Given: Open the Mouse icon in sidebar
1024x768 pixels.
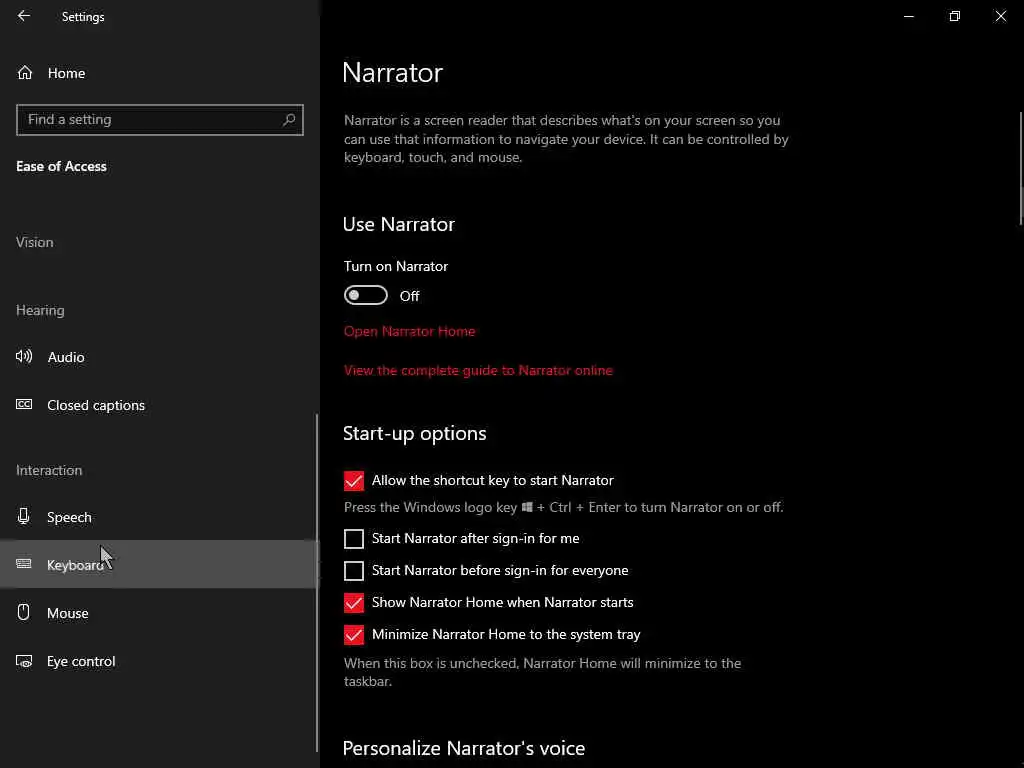Looking at the screenshot, I should [24, 613].
